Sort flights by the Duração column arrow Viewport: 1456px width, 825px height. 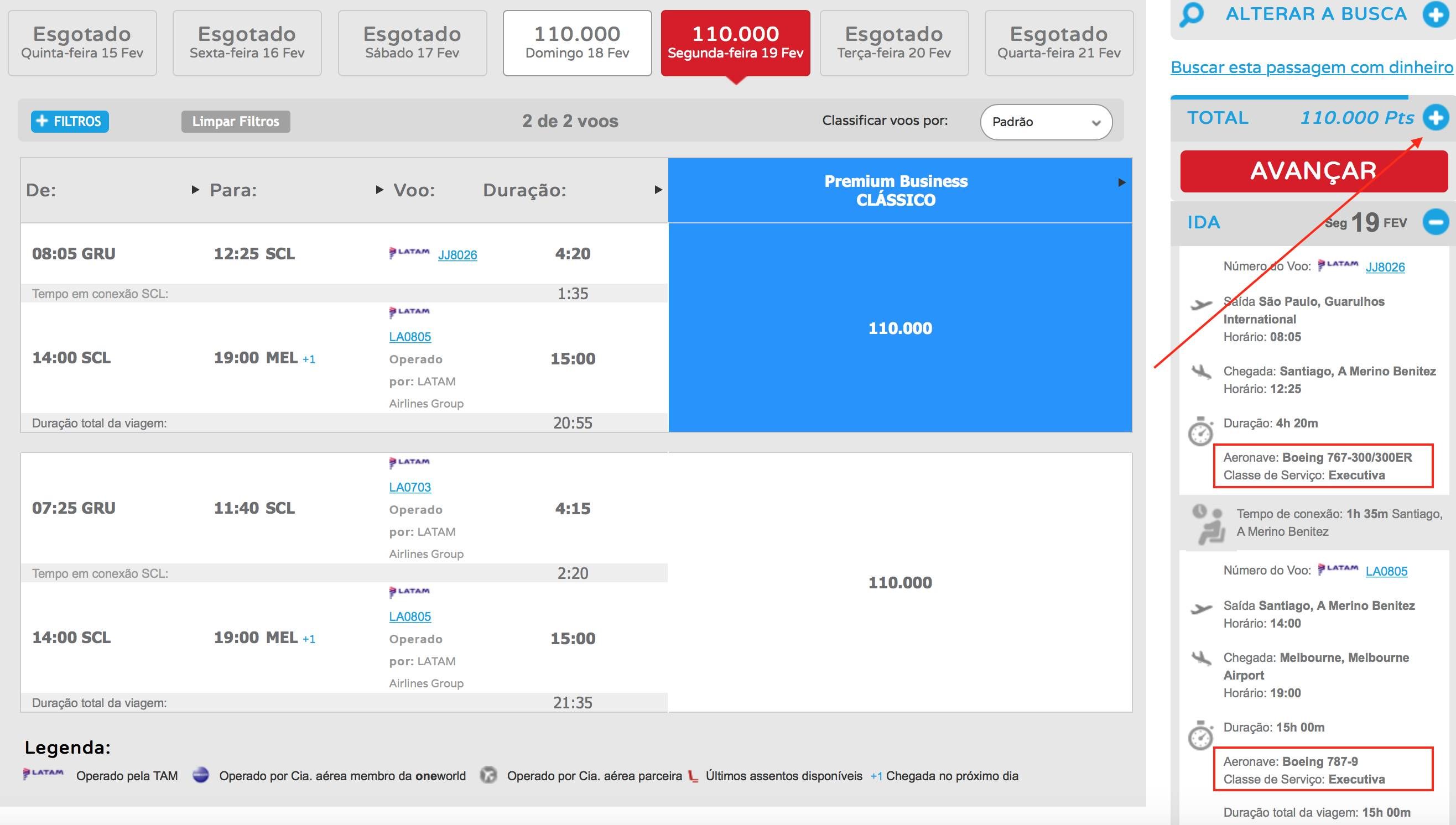click(x=658, y=190)
